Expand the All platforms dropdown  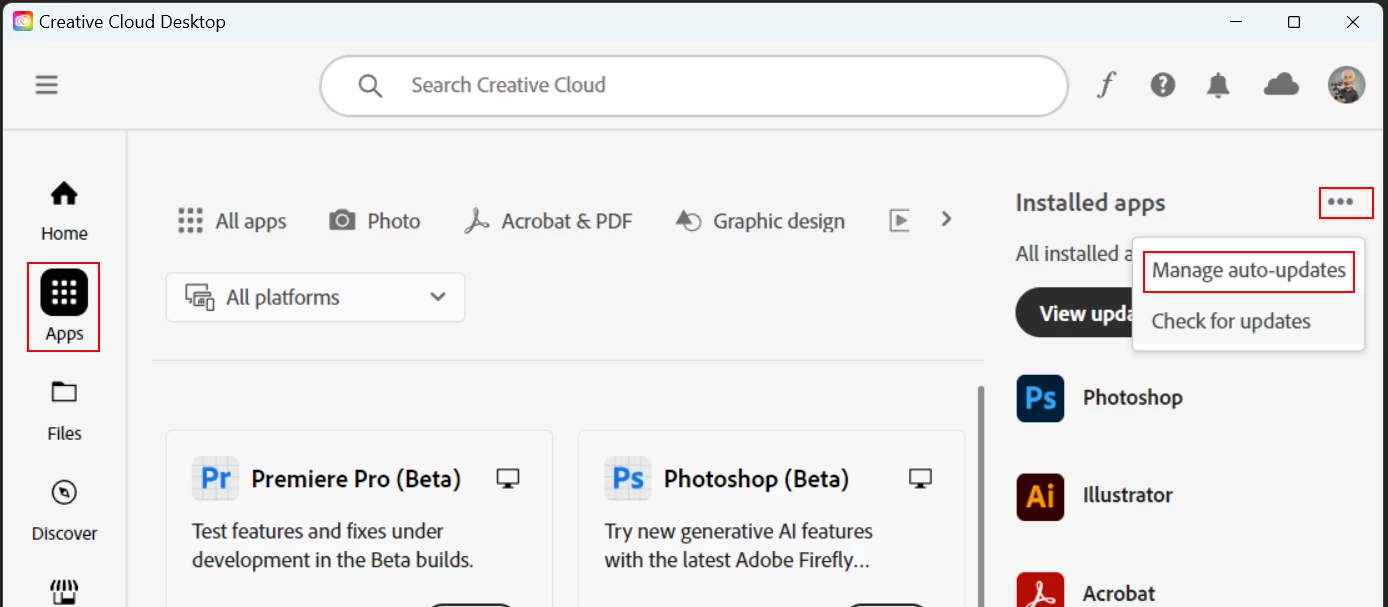pyautogui.click(x=315, y=297)
